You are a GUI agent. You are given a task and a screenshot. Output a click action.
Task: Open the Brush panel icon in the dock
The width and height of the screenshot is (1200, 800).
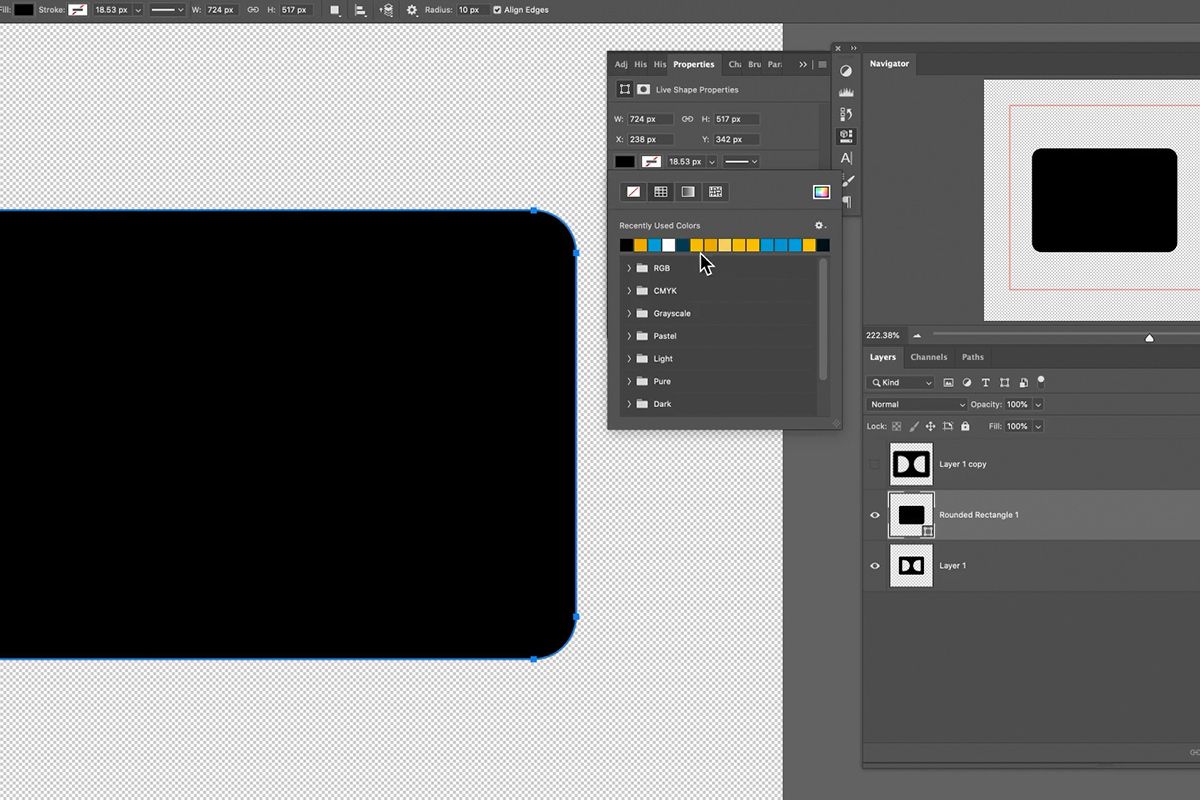tap(846, 180)
